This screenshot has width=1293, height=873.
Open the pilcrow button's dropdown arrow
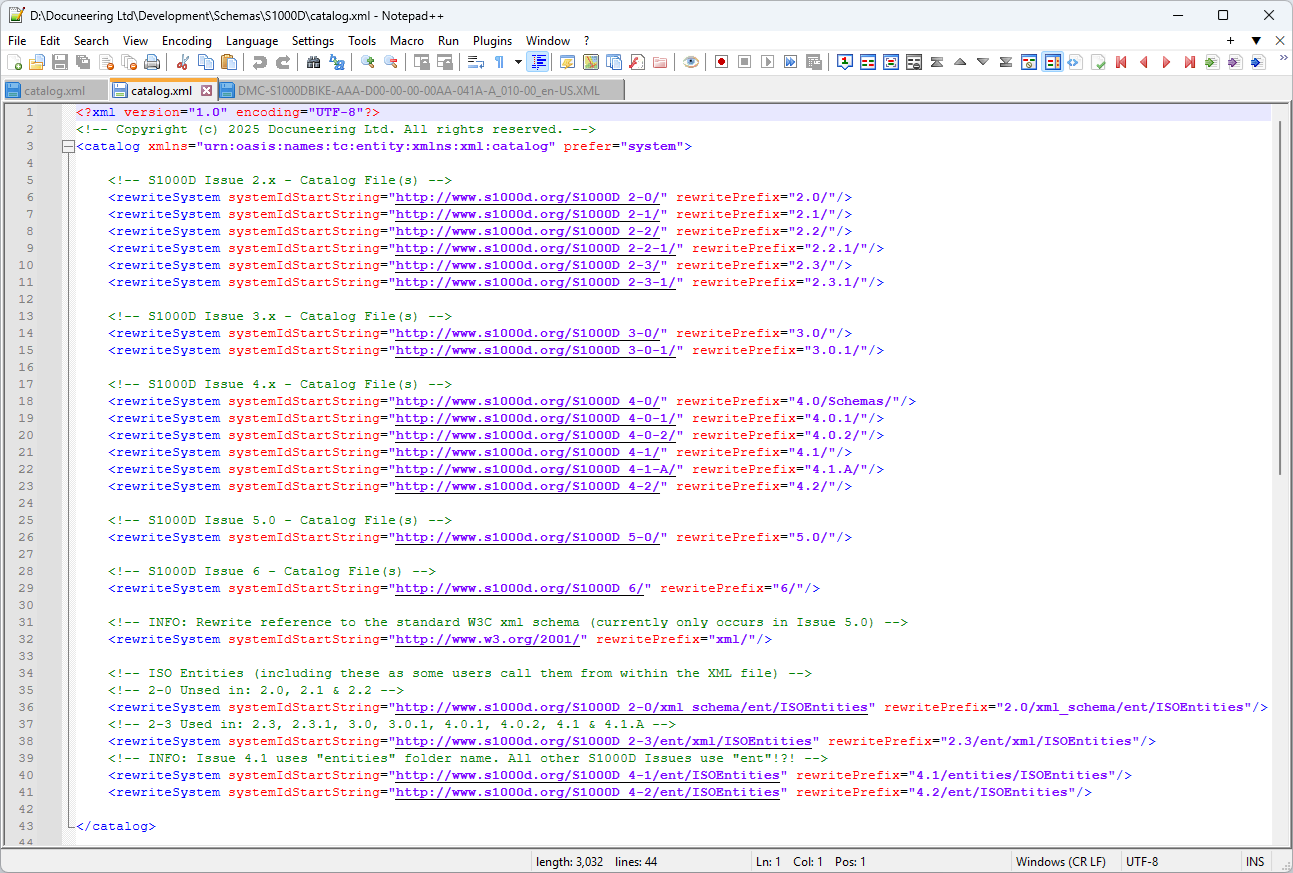pos(517,62)
